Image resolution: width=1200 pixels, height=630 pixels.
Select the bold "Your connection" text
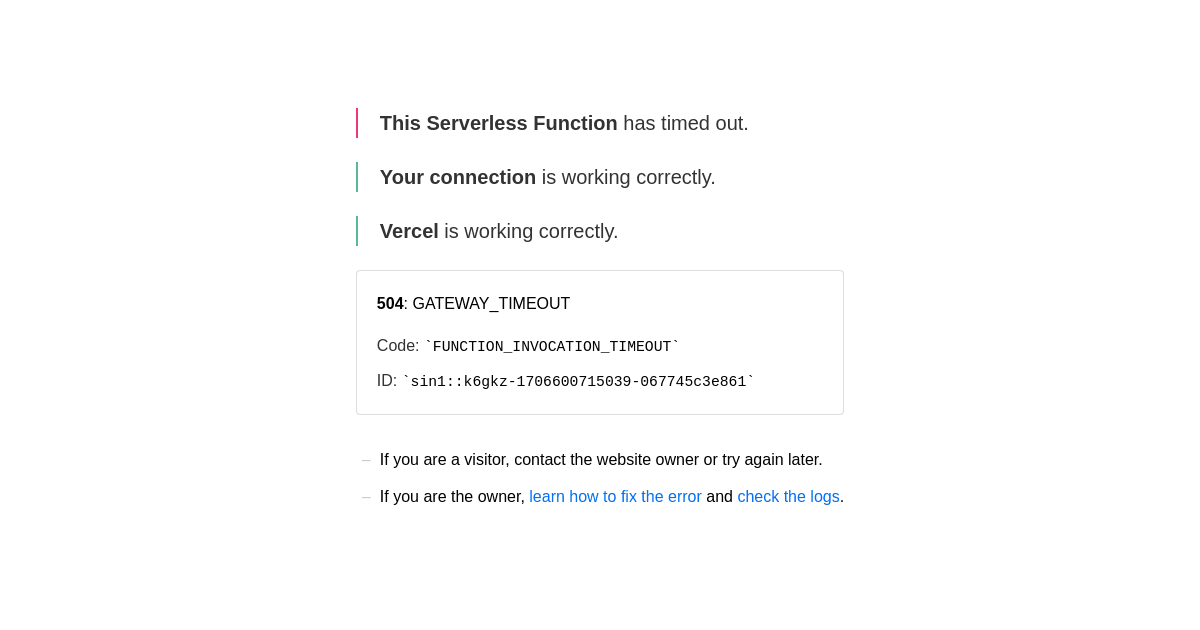[457, 177]
